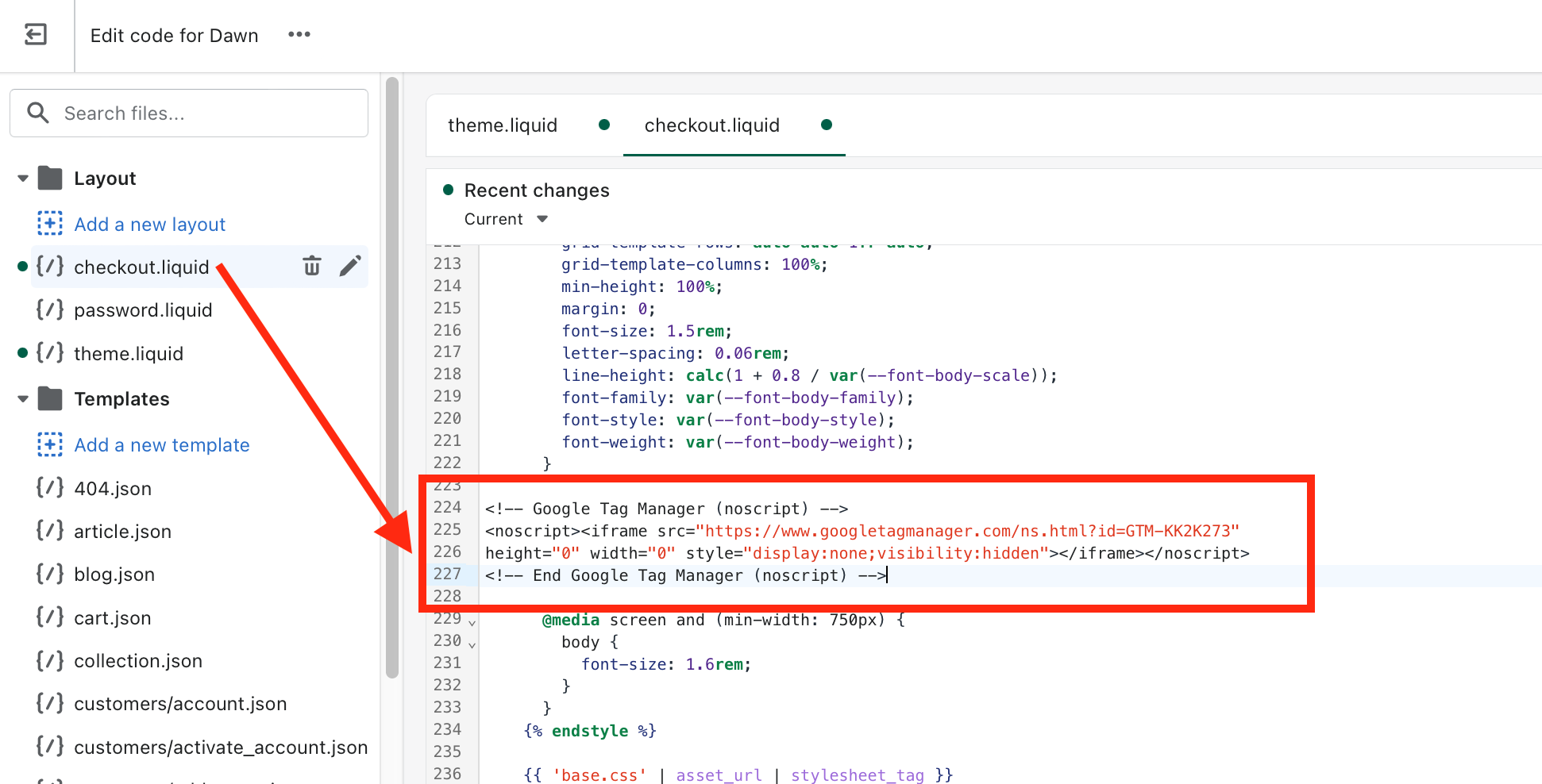Viewport: 1542px width, 784px height.
Task: Open password.liquid file
Action: coord(143,310)
